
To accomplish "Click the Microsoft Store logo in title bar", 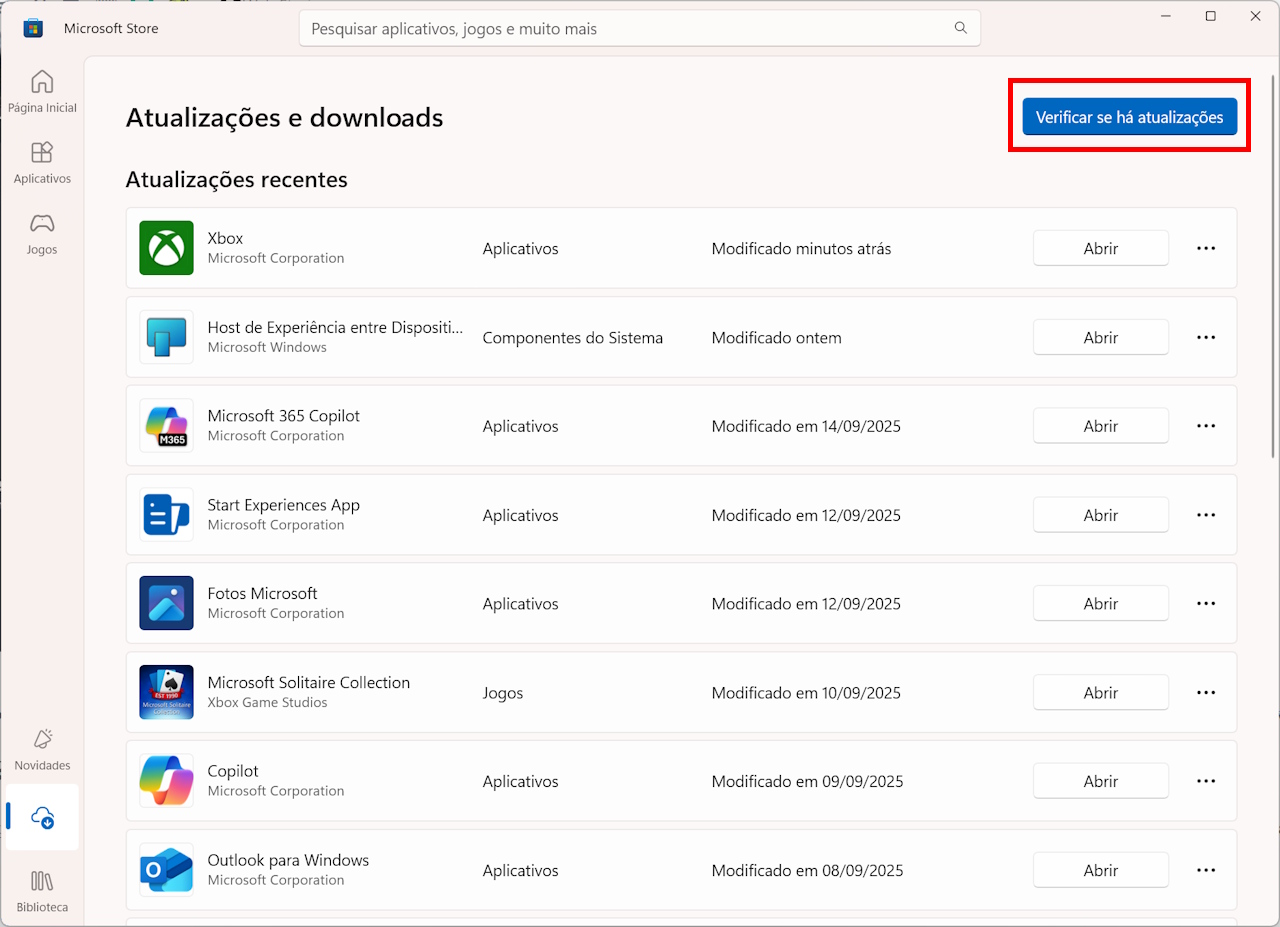I will point(33,28).
